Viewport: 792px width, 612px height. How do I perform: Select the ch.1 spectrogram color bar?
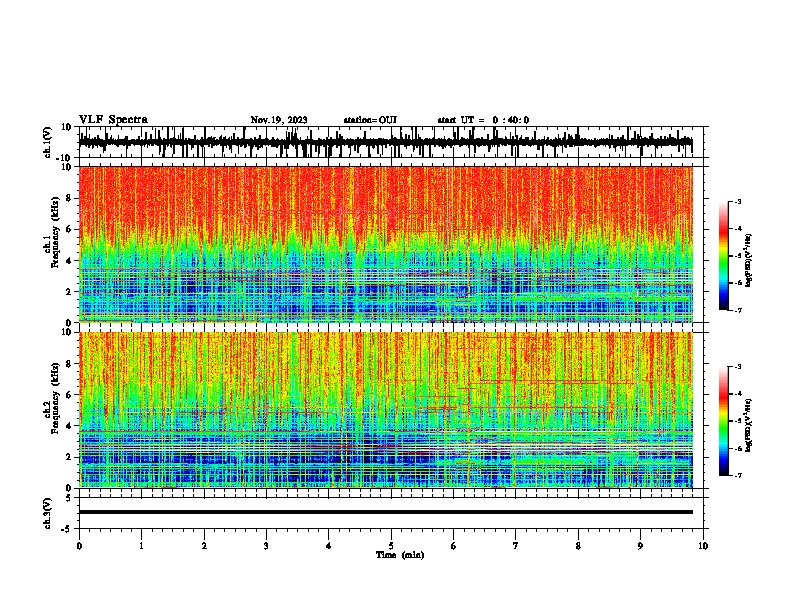724,256
